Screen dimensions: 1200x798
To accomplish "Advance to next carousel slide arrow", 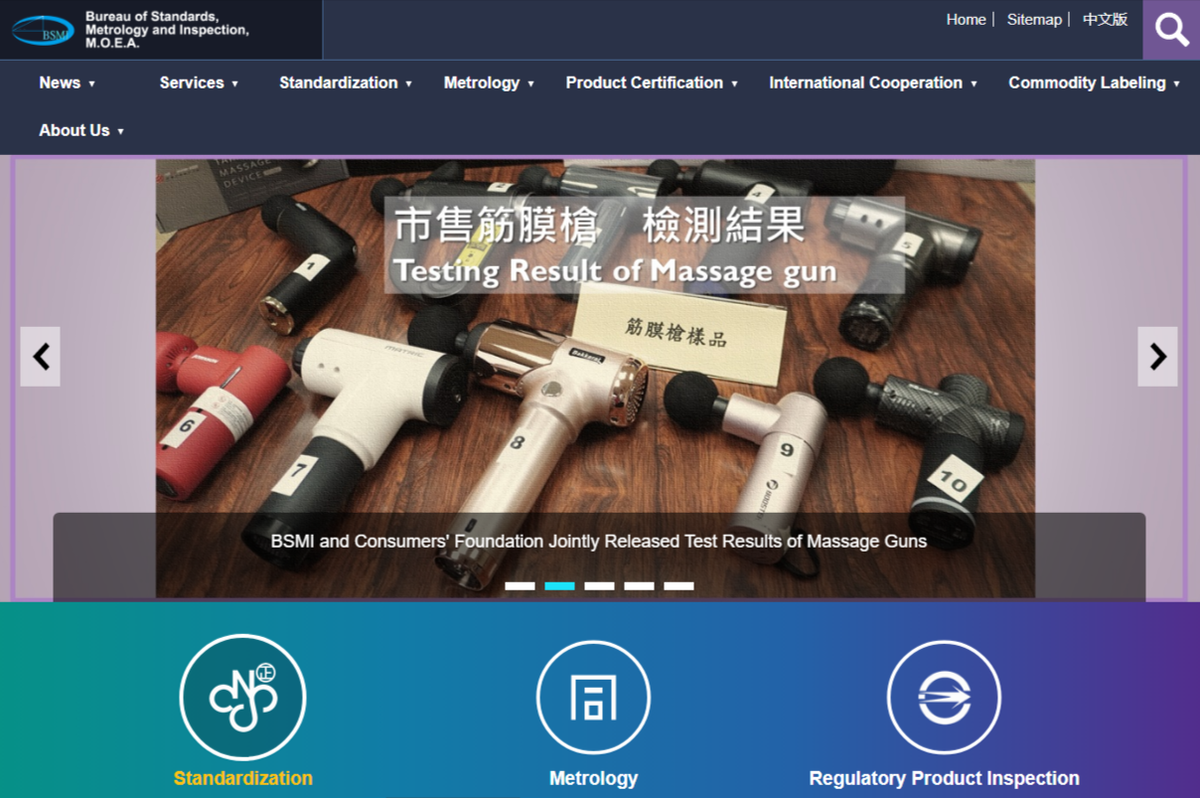I will click(1158, 356).
